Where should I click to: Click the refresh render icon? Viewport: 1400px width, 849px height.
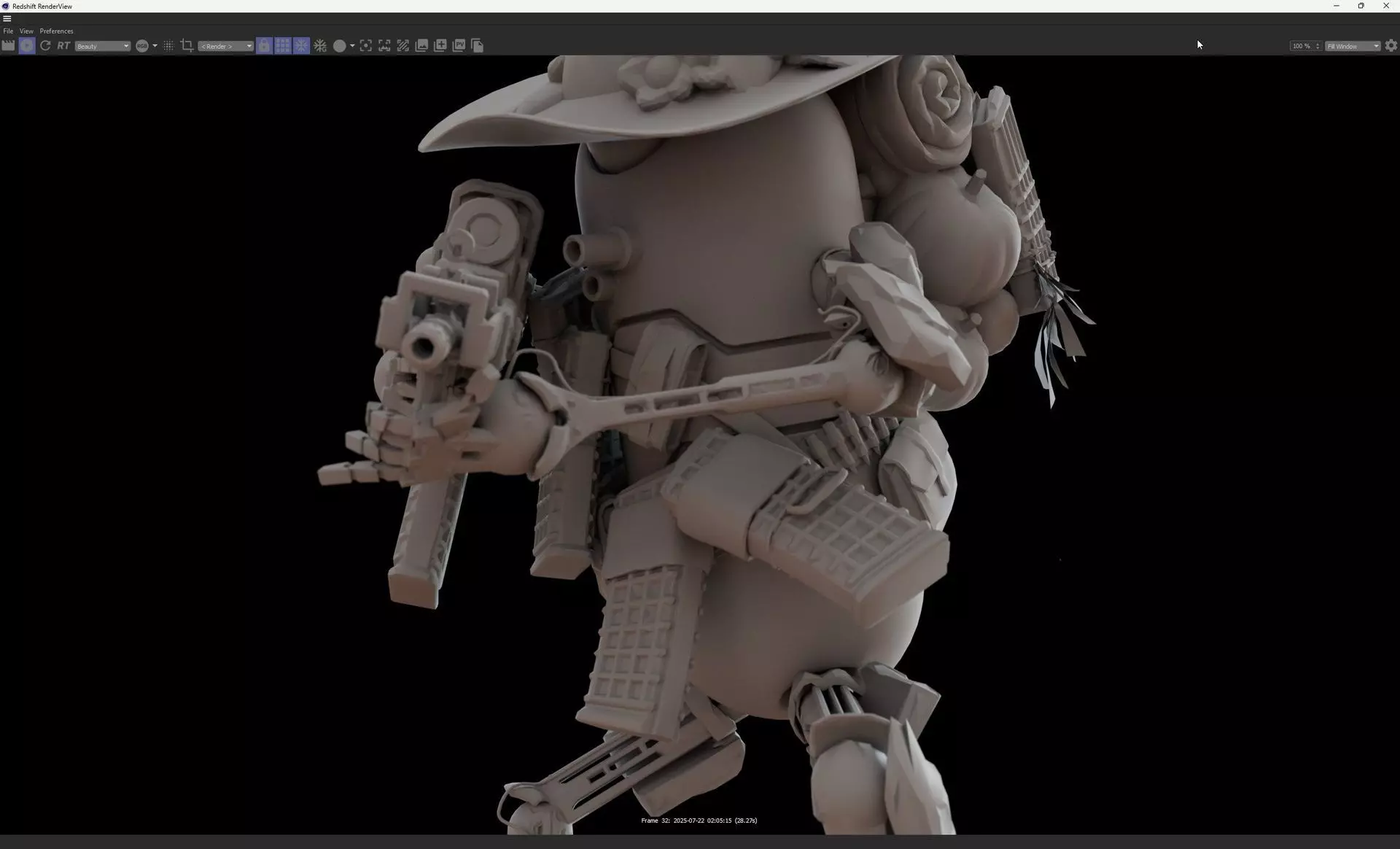click(45, 46)
